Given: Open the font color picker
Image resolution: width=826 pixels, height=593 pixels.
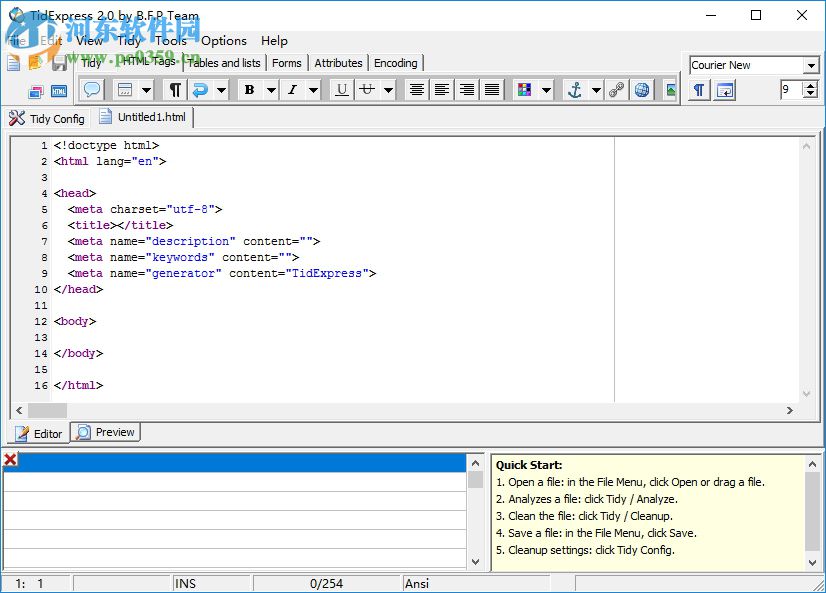Looking at the screenshot, I should (524, 90).
